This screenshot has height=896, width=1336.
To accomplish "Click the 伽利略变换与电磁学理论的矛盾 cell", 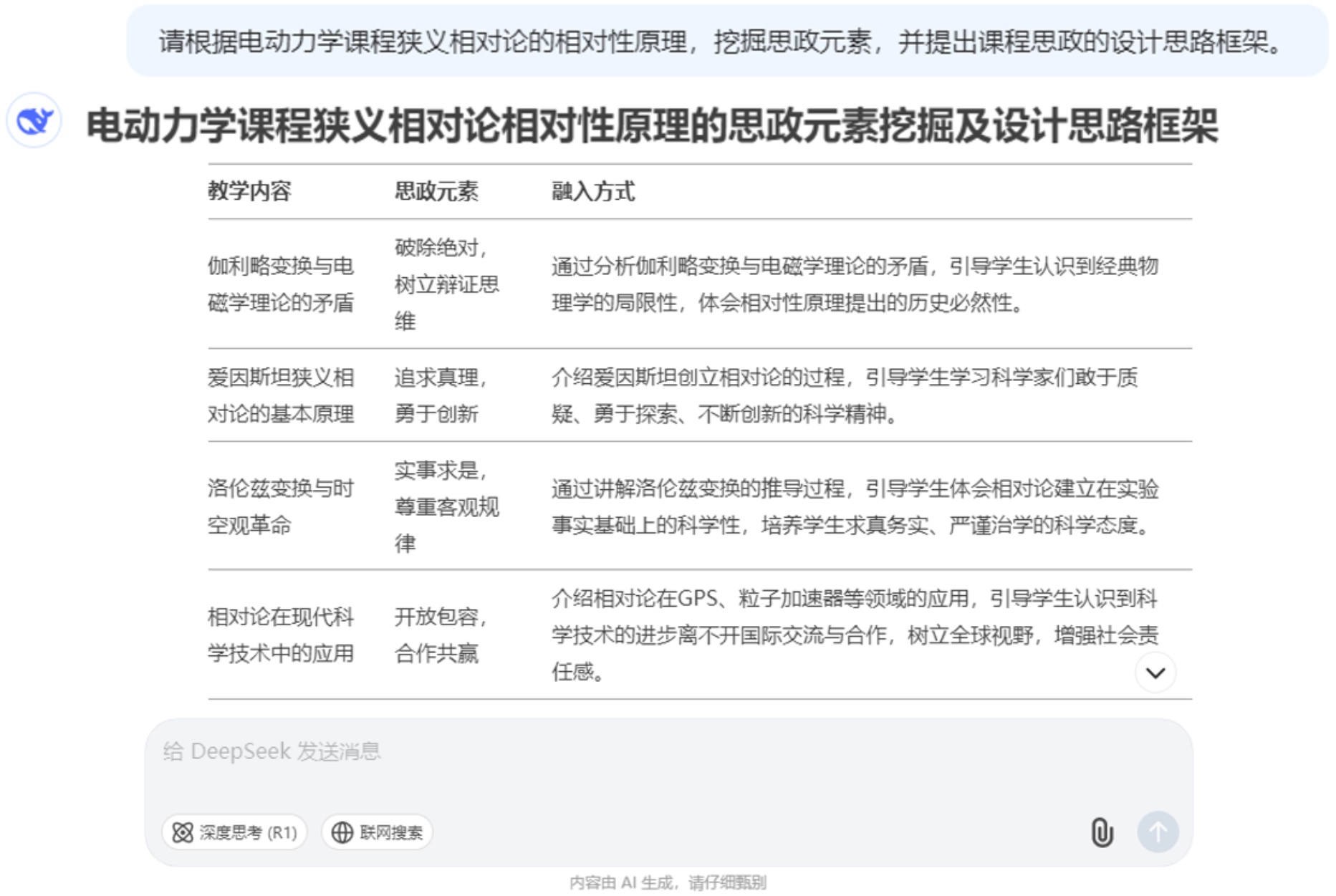I will [x=281, y=284].
